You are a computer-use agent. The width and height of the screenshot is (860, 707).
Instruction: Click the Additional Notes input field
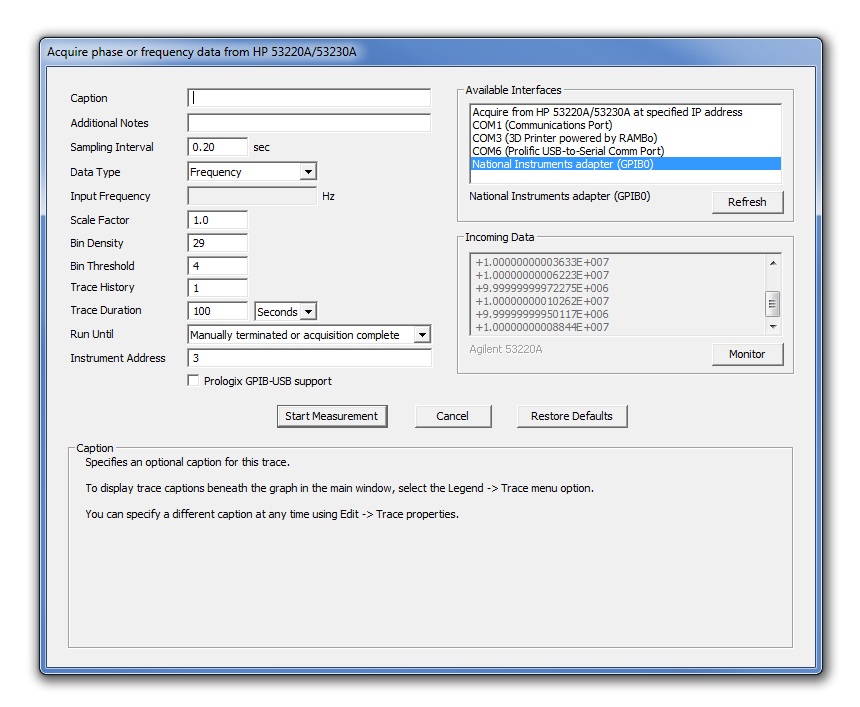tap(309, 122)
